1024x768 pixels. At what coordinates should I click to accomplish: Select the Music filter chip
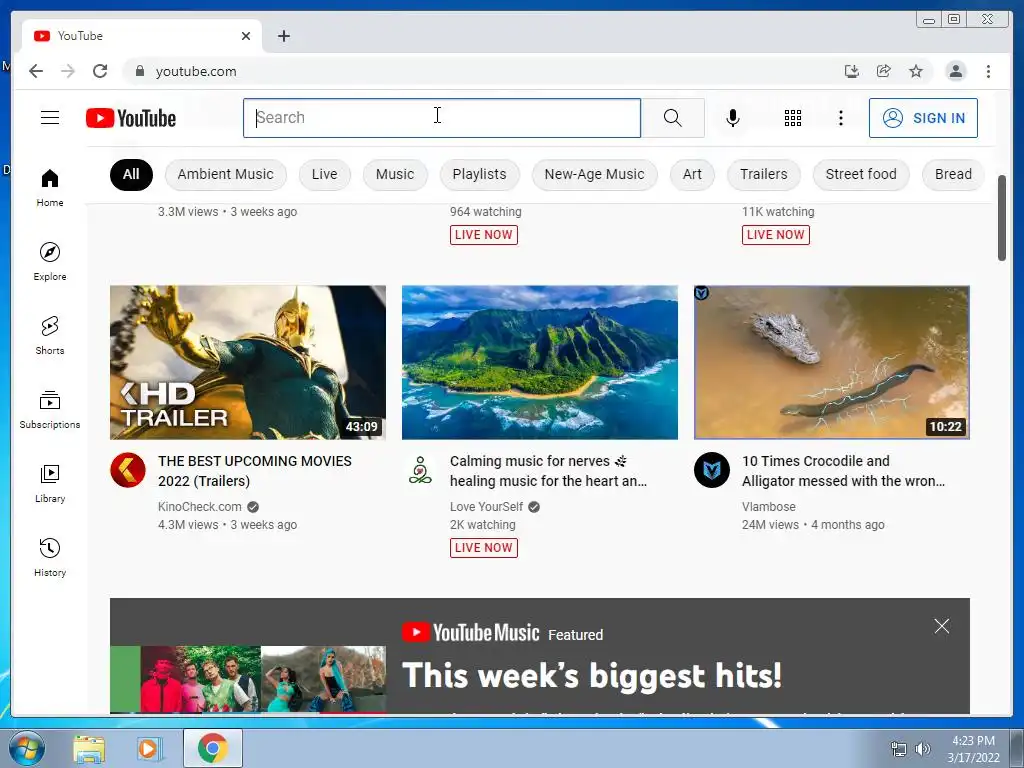395,174
